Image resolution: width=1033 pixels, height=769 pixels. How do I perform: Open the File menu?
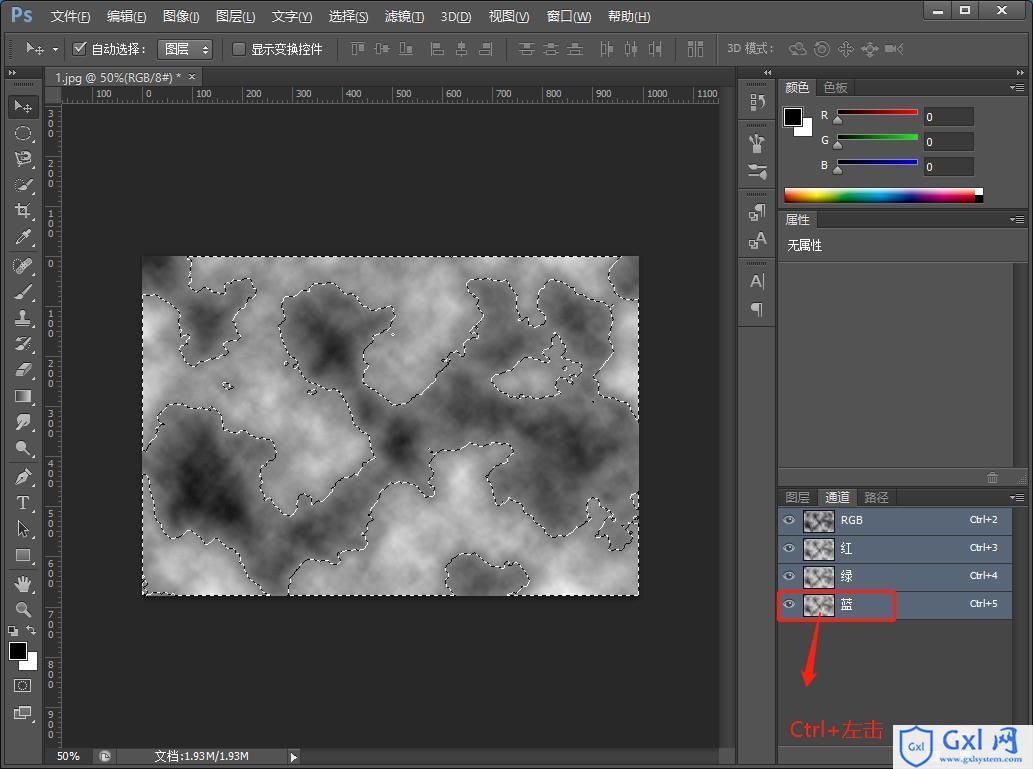point(70,16)
